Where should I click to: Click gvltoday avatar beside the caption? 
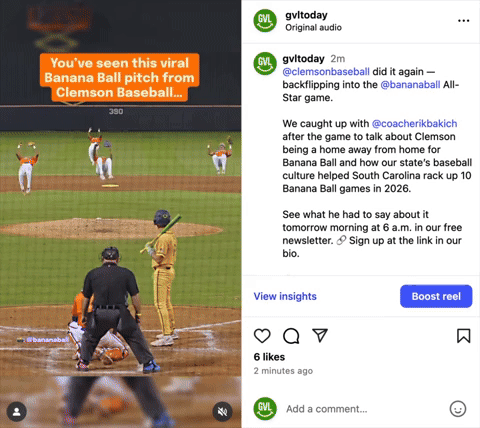[265, 63]
